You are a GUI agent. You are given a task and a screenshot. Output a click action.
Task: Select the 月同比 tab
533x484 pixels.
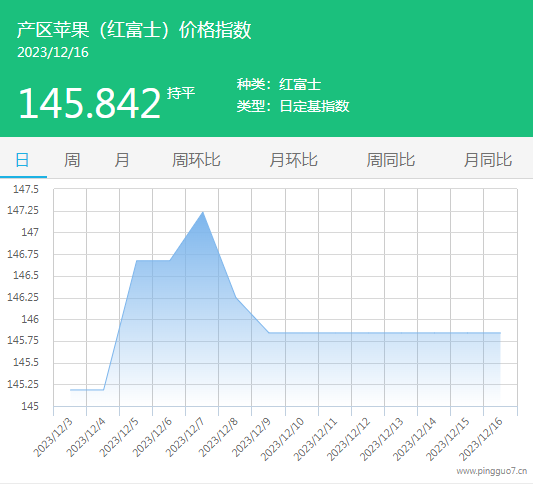pyautogui.click(x=488, y=160)
